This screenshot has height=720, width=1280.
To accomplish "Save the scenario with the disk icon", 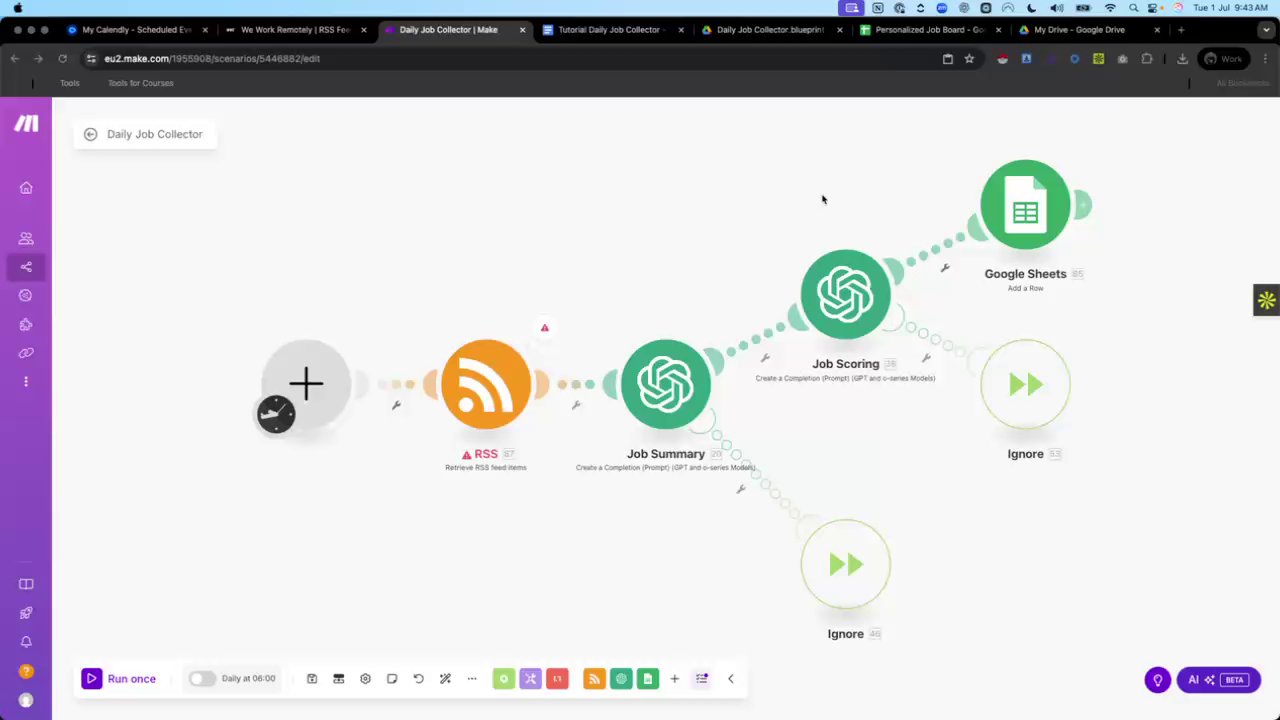I will click(x=312, y=679).
